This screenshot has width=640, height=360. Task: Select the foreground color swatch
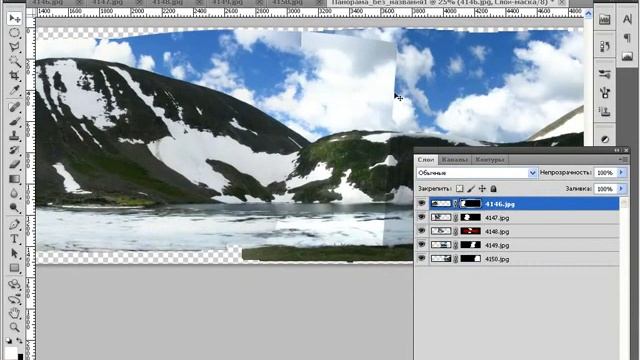[x=11, y=353]
